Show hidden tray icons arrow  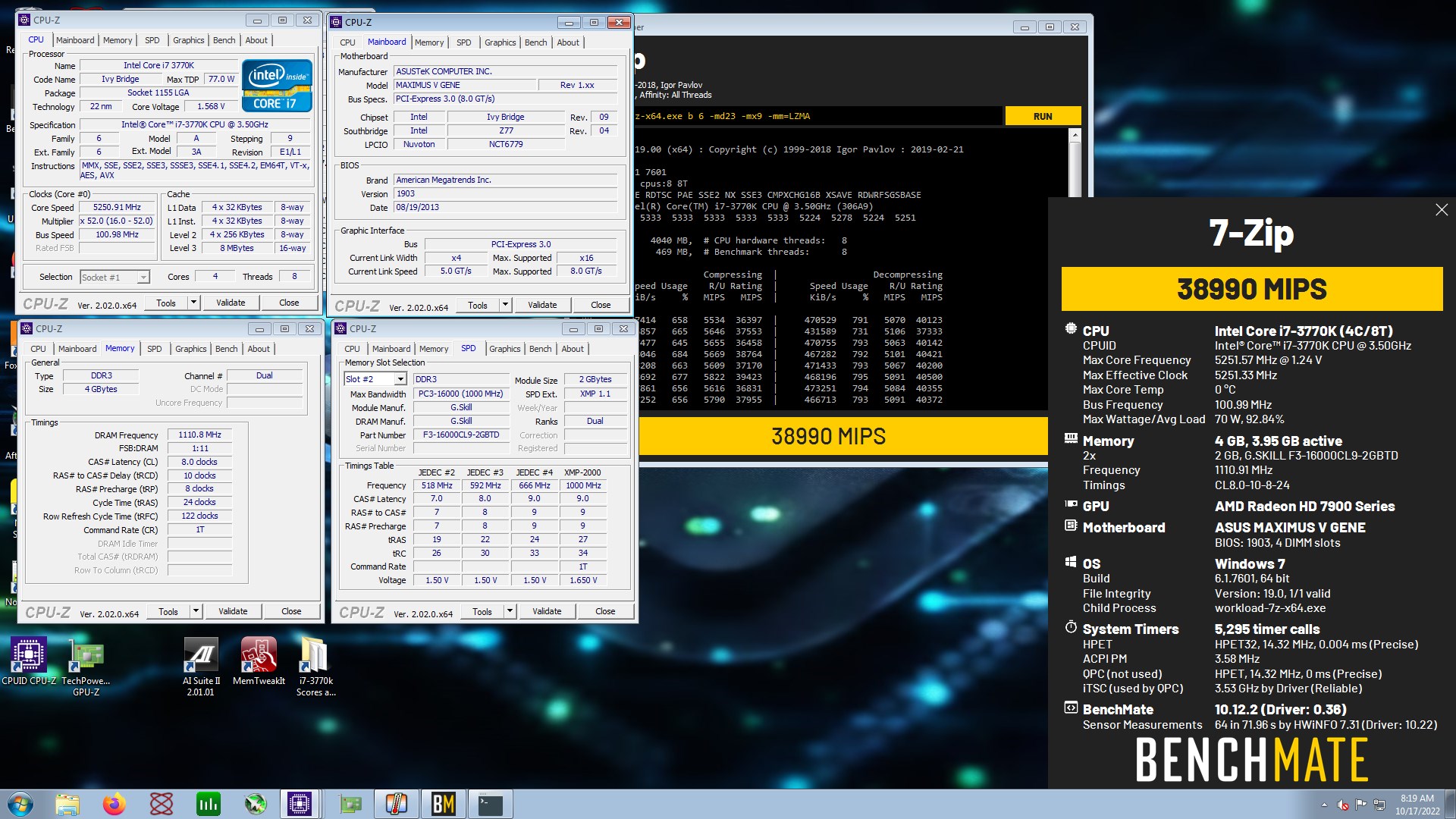(1324, 805)
